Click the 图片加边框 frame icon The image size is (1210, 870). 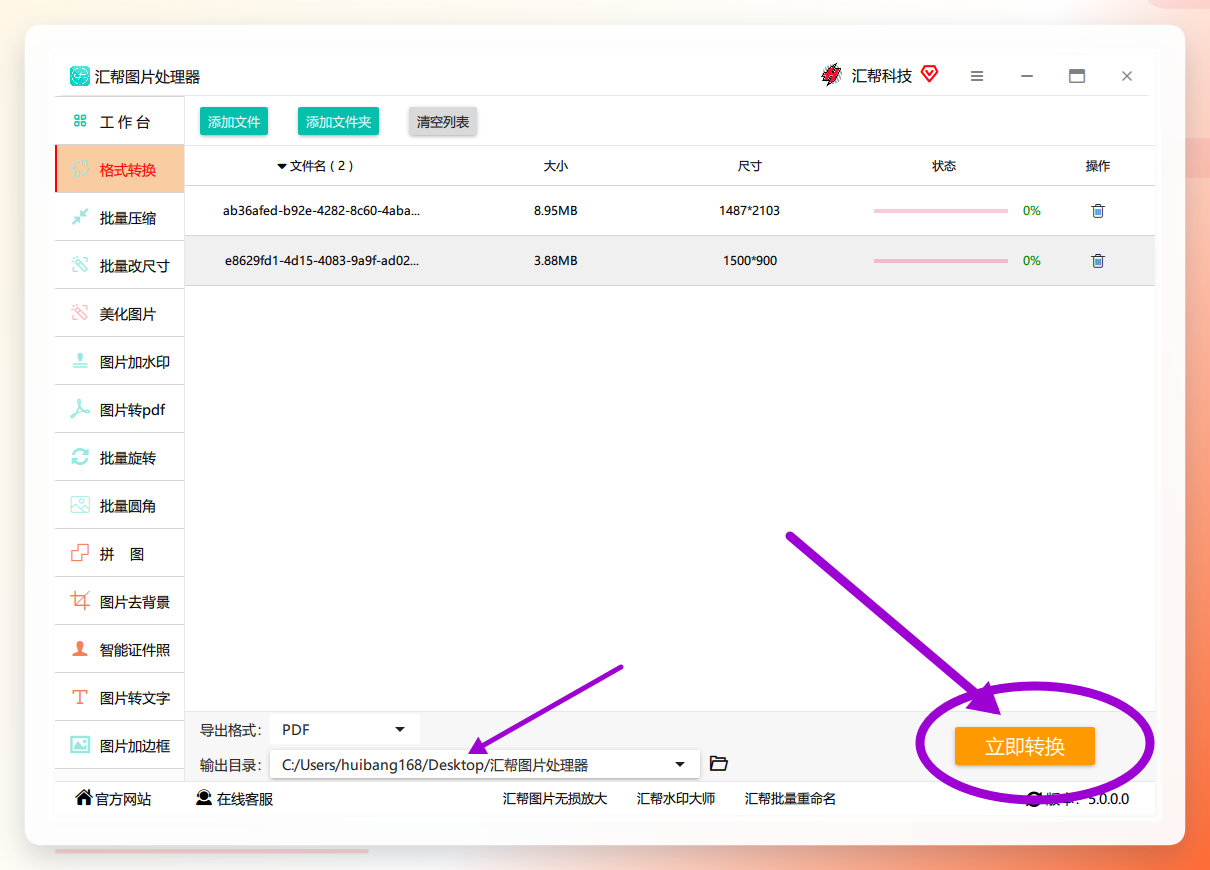[80, 745]
